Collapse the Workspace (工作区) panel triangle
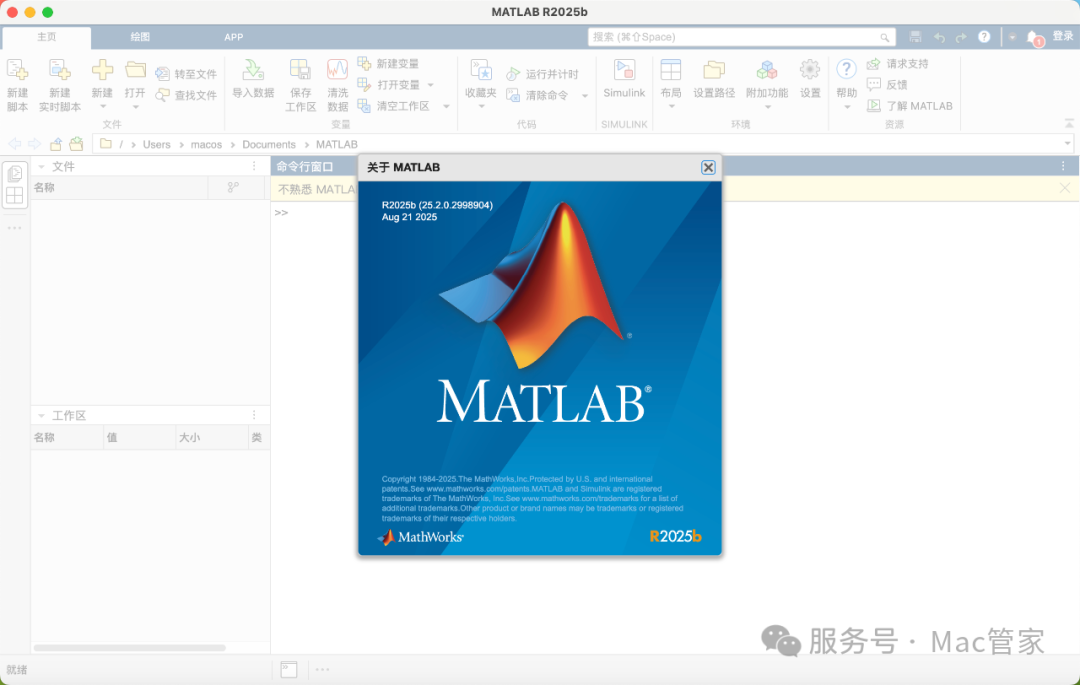 41,416
